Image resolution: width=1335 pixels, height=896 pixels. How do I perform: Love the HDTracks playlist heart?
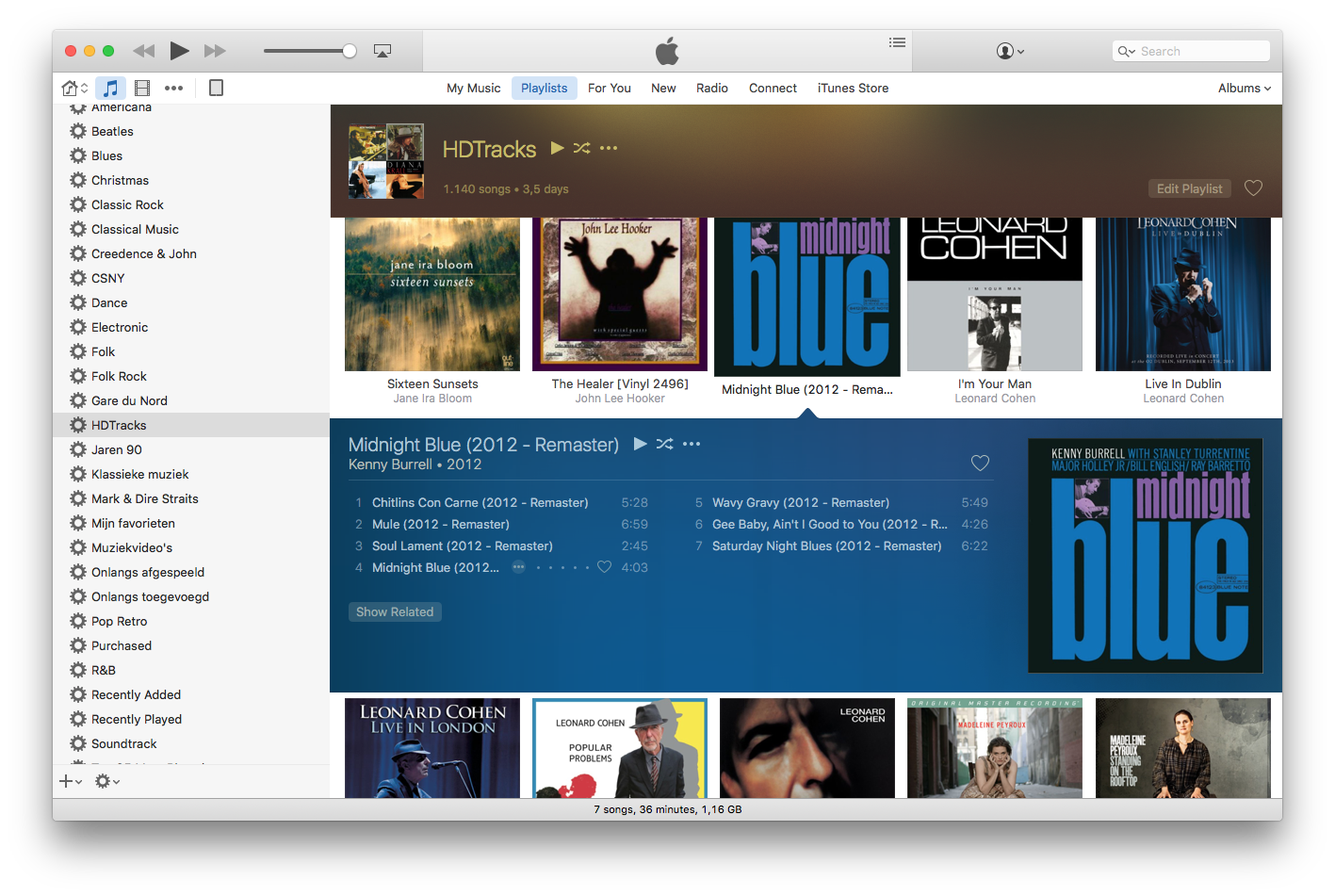click(1253, 187)
